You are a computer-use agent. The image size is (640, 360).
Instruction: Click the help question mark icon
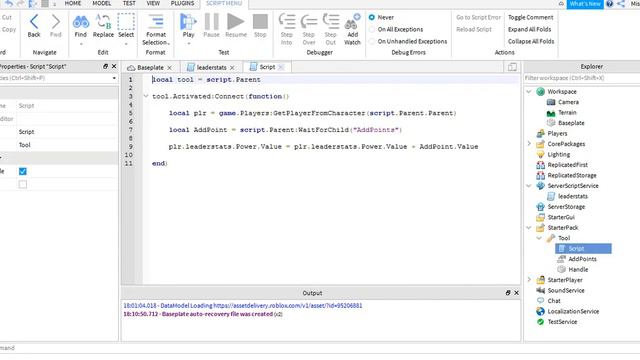[x=609, y=4]
